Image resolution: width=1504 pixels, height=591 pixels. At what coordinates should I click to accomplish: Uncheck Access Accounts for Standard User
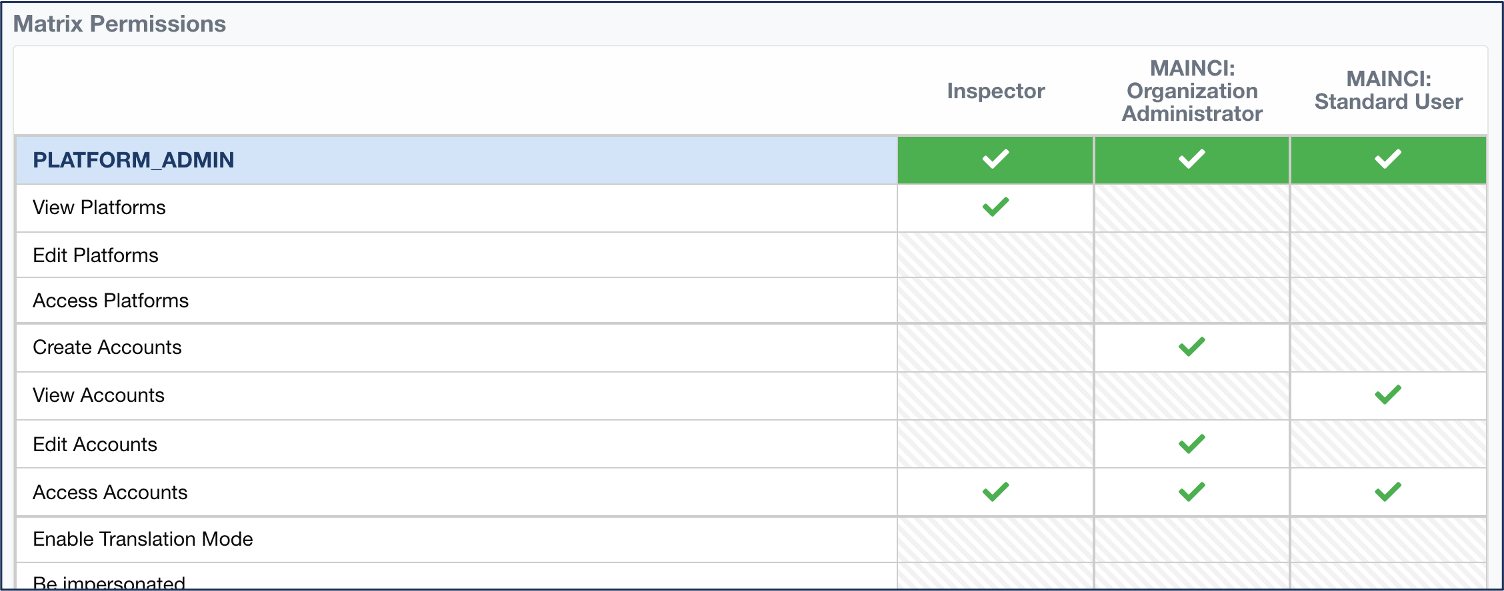[1387, 491]
